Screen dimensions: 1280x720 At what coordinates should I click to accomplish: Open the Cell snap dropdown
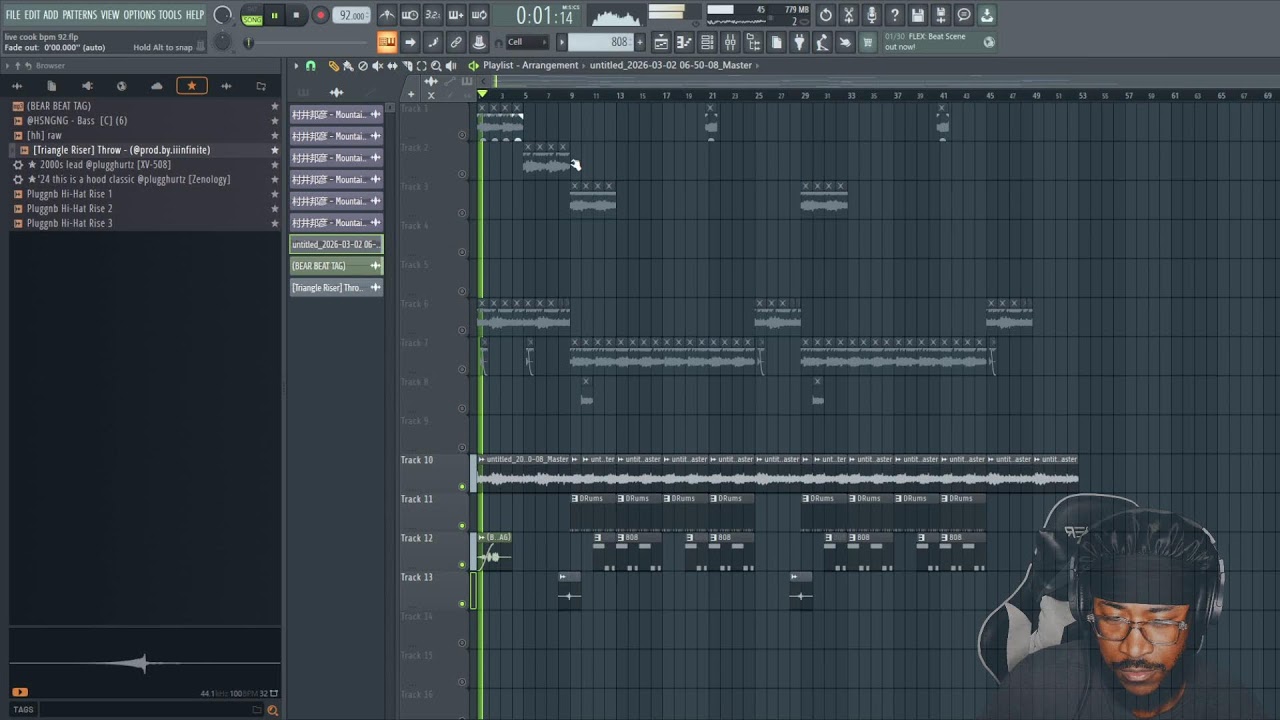pyautogui.click(x=526, y=42)
